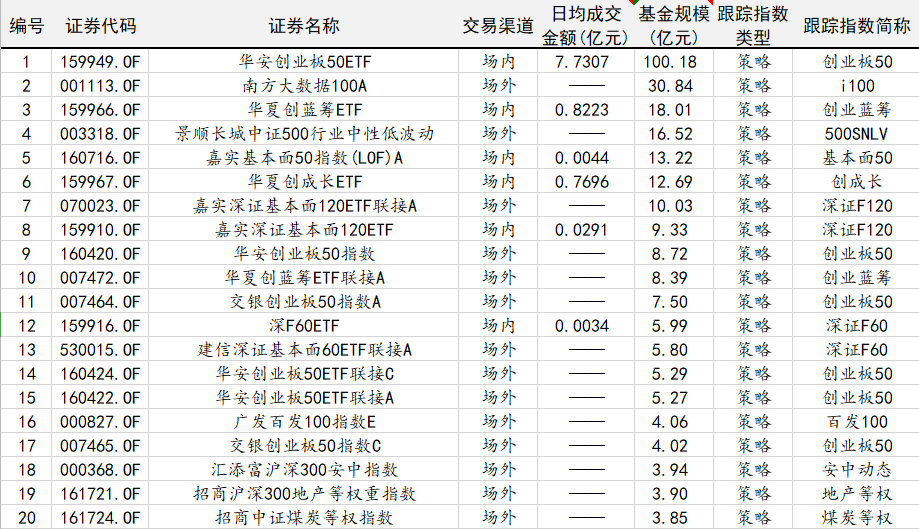Select the 7.50 fund size cell
Viewport: 919px width, 529px height.
674,302
